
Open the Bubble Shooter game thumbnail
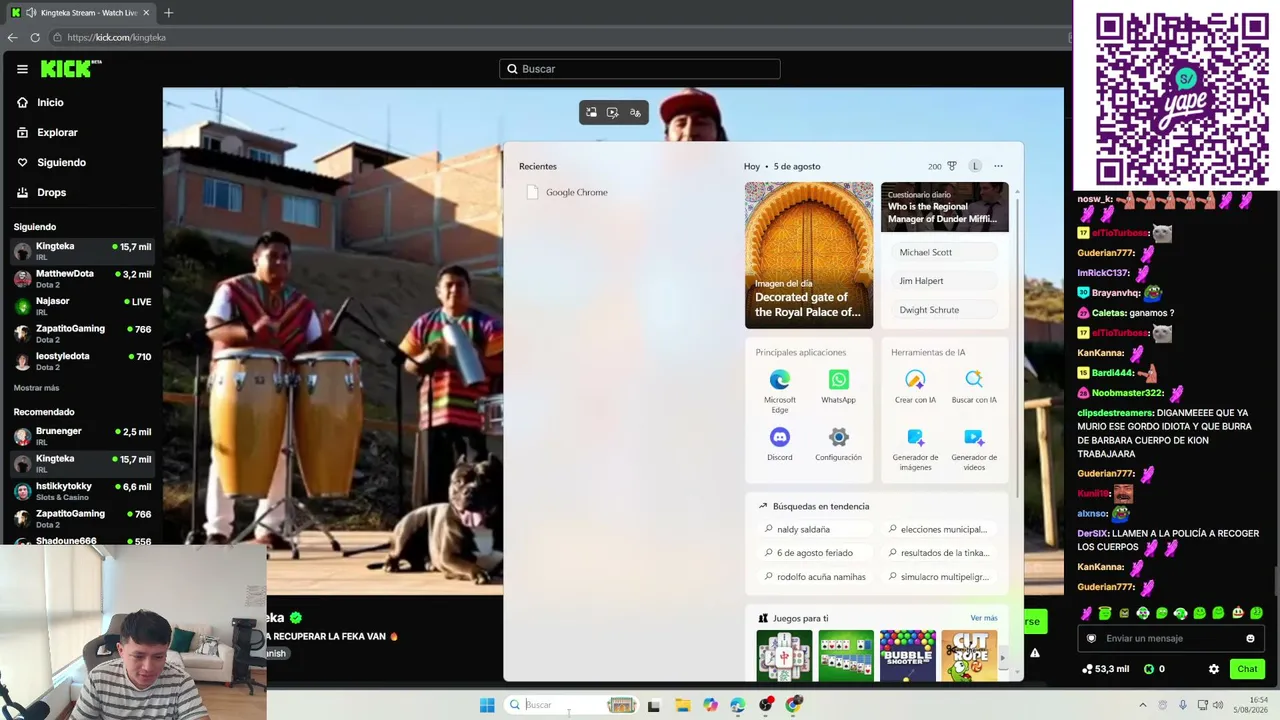click(908, 656)
